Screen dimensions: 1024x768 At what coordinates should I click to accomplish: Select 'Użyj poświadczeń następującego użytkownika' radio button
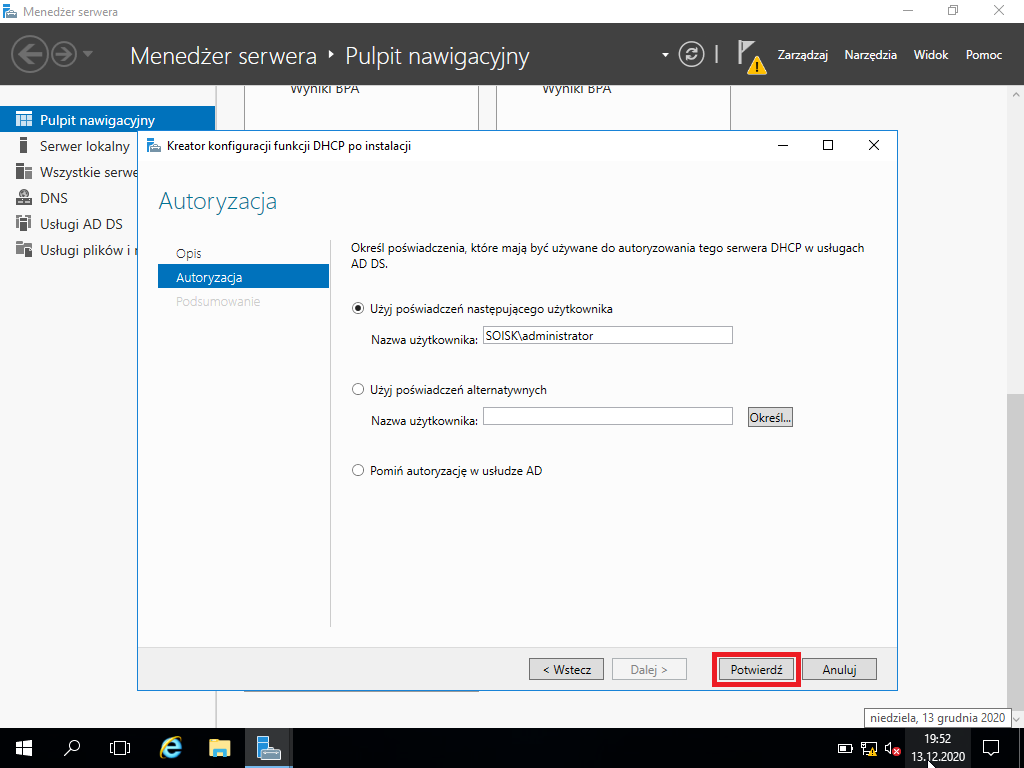(358, 308)
